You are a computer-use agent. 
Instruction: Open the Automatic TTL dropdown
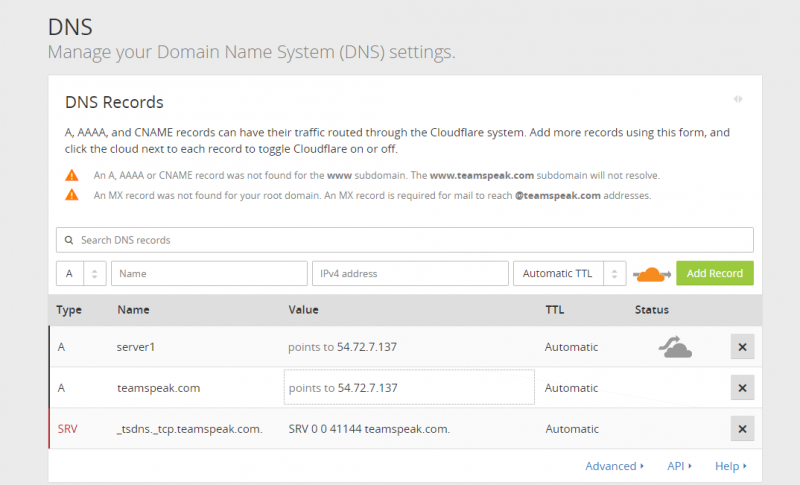pos(569,273)
